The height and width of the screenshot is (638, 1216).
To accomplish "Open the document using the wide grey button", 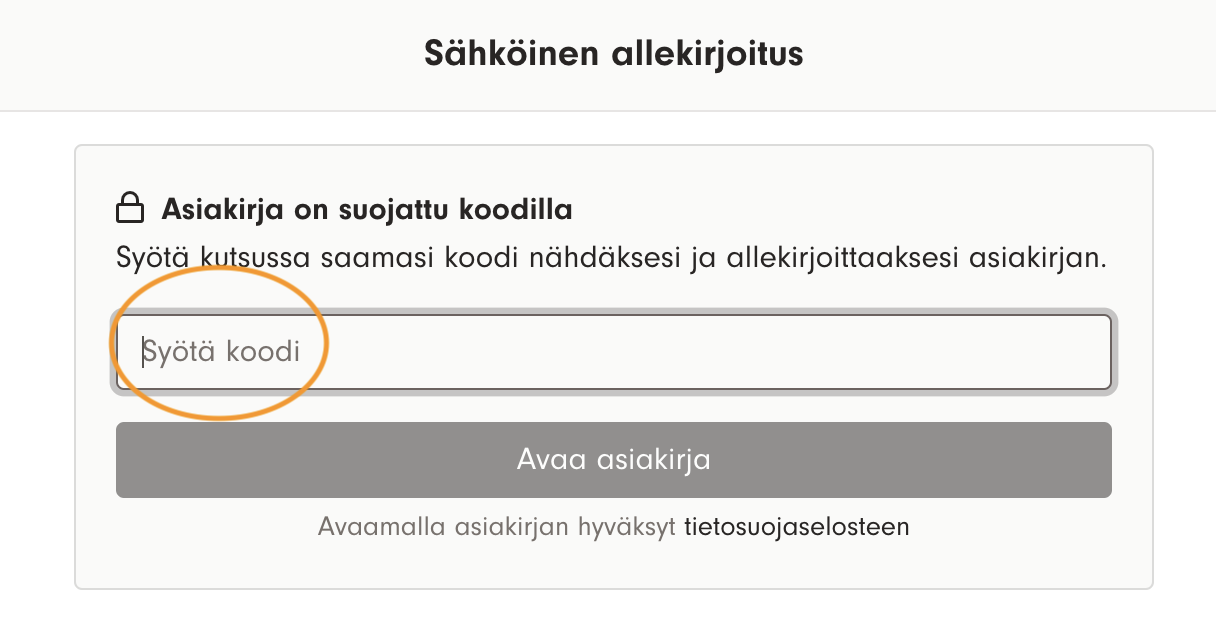I will click(x=613, y=460).
